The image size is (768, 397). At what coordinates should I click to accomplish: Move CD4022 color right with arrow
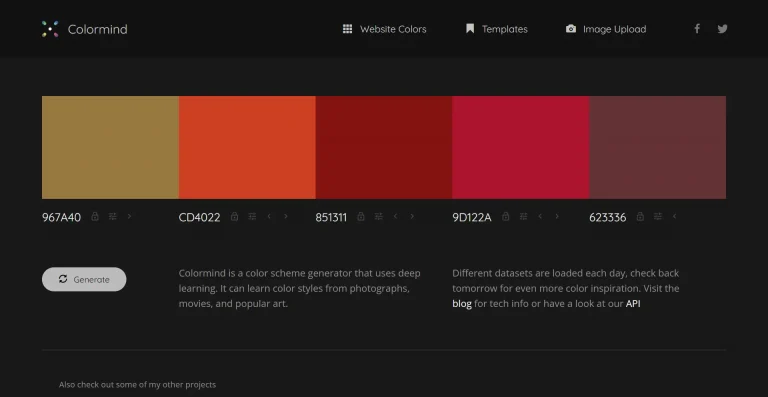tap(286, 216)
